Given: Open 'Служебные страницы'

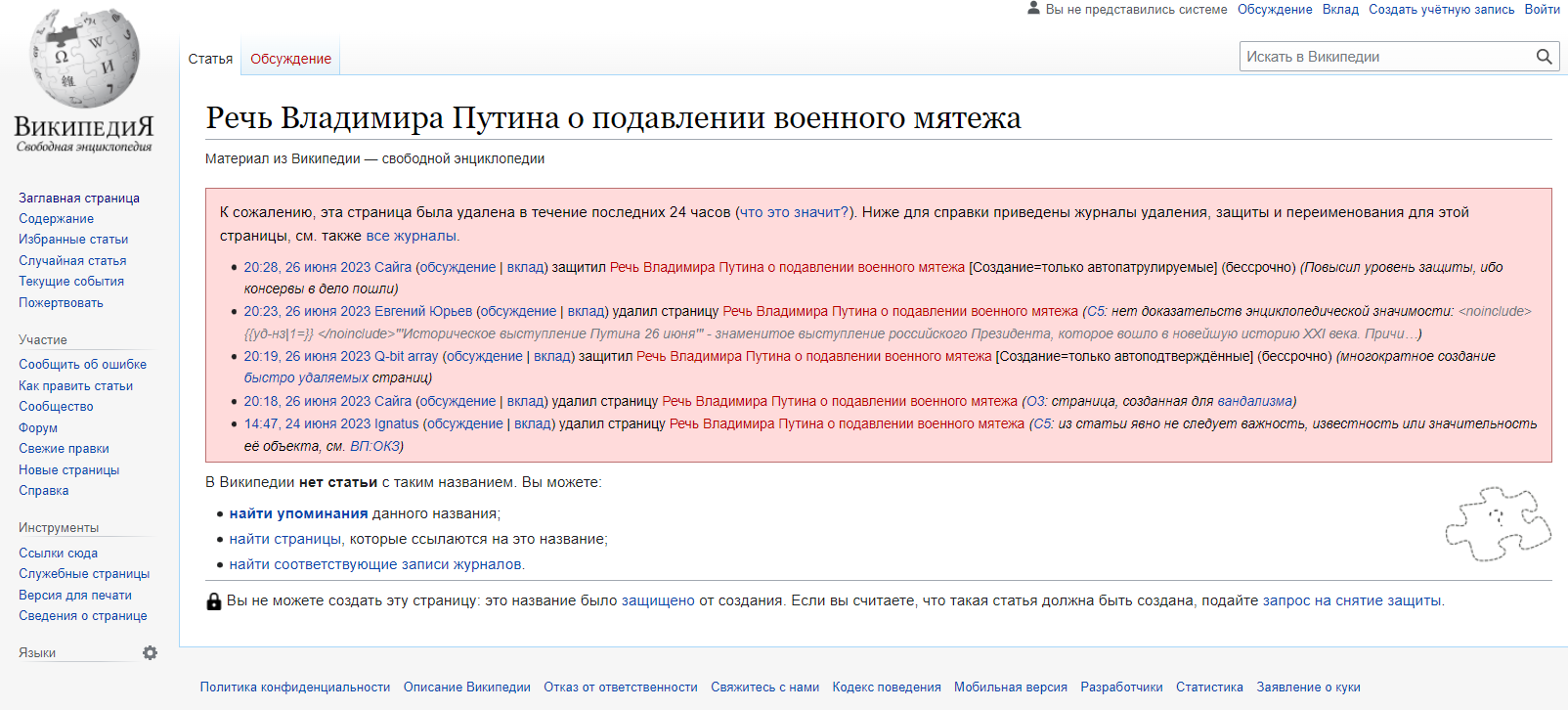Looking at the screenshot, I should point(84,573).
